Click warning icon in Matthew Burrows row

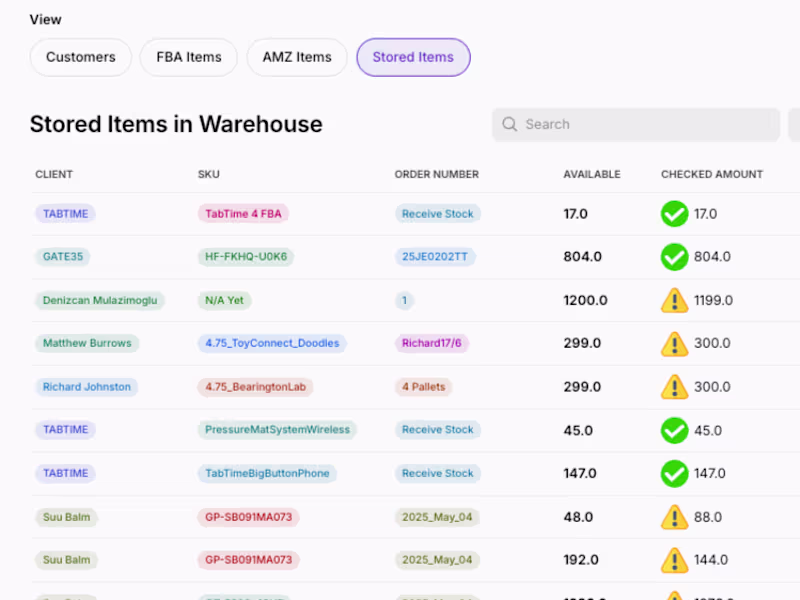click(675, 344)
